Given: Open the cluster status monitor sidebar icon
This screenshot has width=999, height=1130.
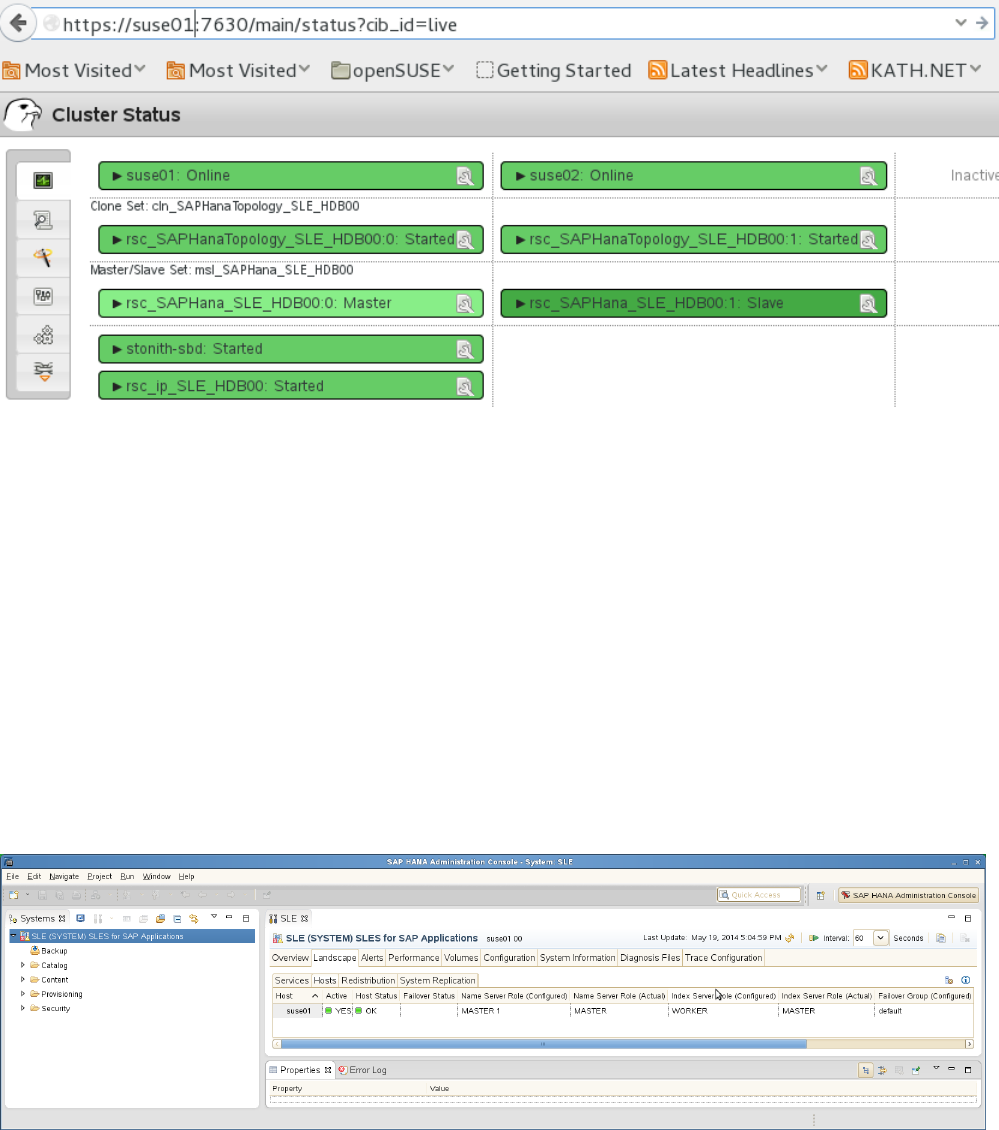Looking at the screenshot, I should (43, 180).
